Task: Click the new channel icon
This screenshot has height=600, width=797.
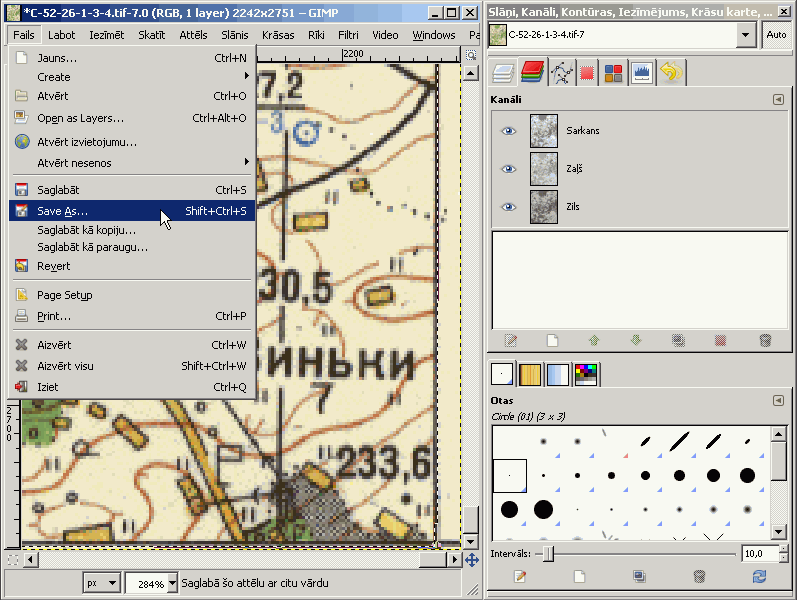Action: (553, 340)
